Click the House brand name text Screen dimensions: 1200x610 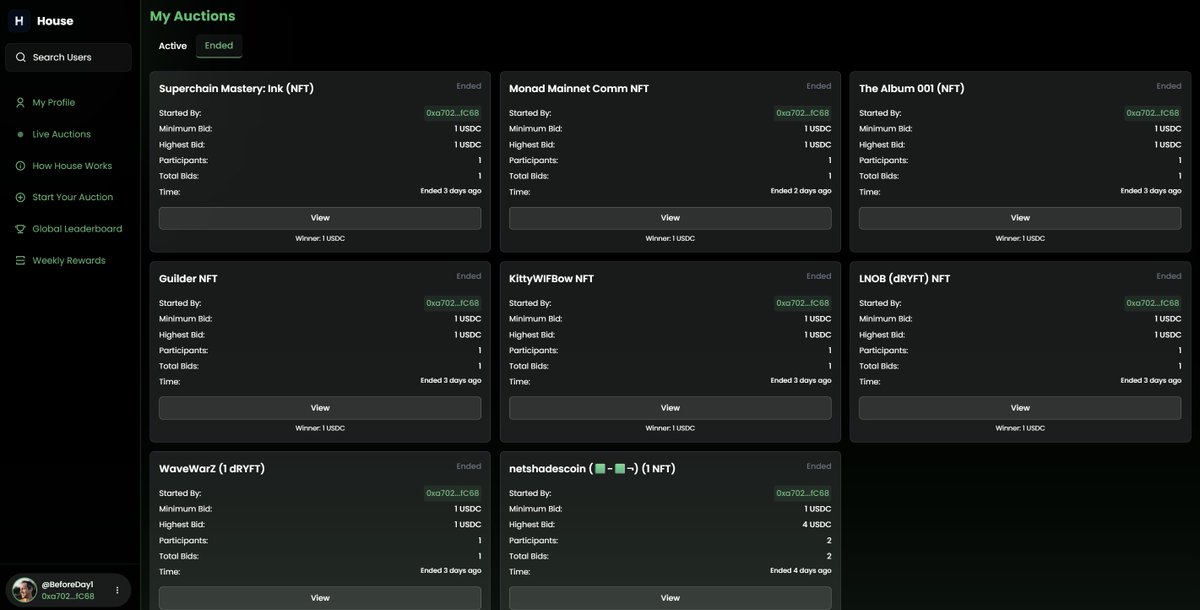tap(55, 20)
